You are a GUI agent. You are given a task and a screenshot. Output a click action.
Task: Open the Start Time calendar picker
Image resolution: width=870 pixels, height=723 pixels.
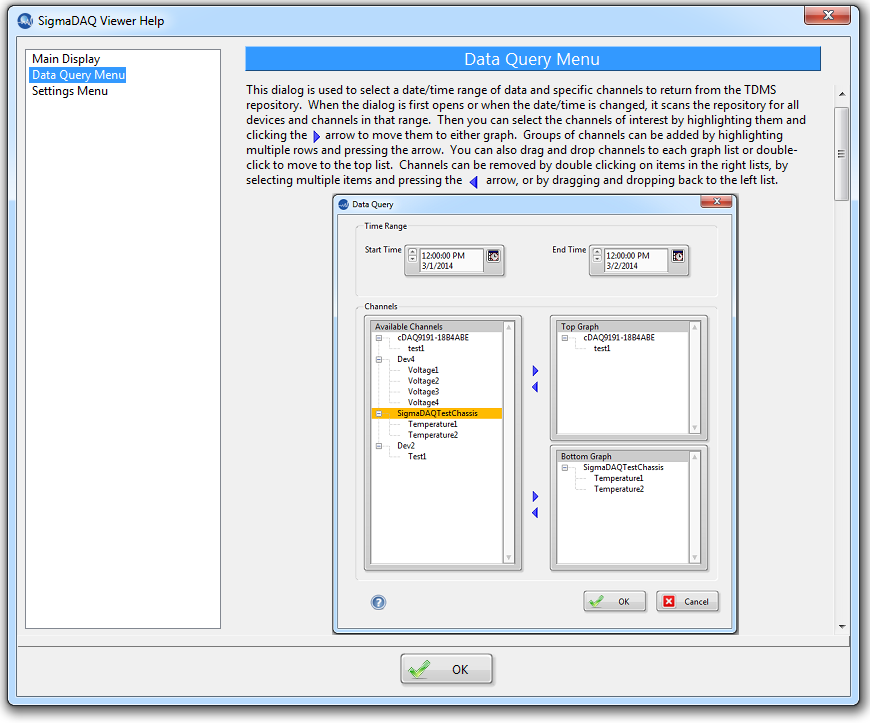(x=493, y=256)
